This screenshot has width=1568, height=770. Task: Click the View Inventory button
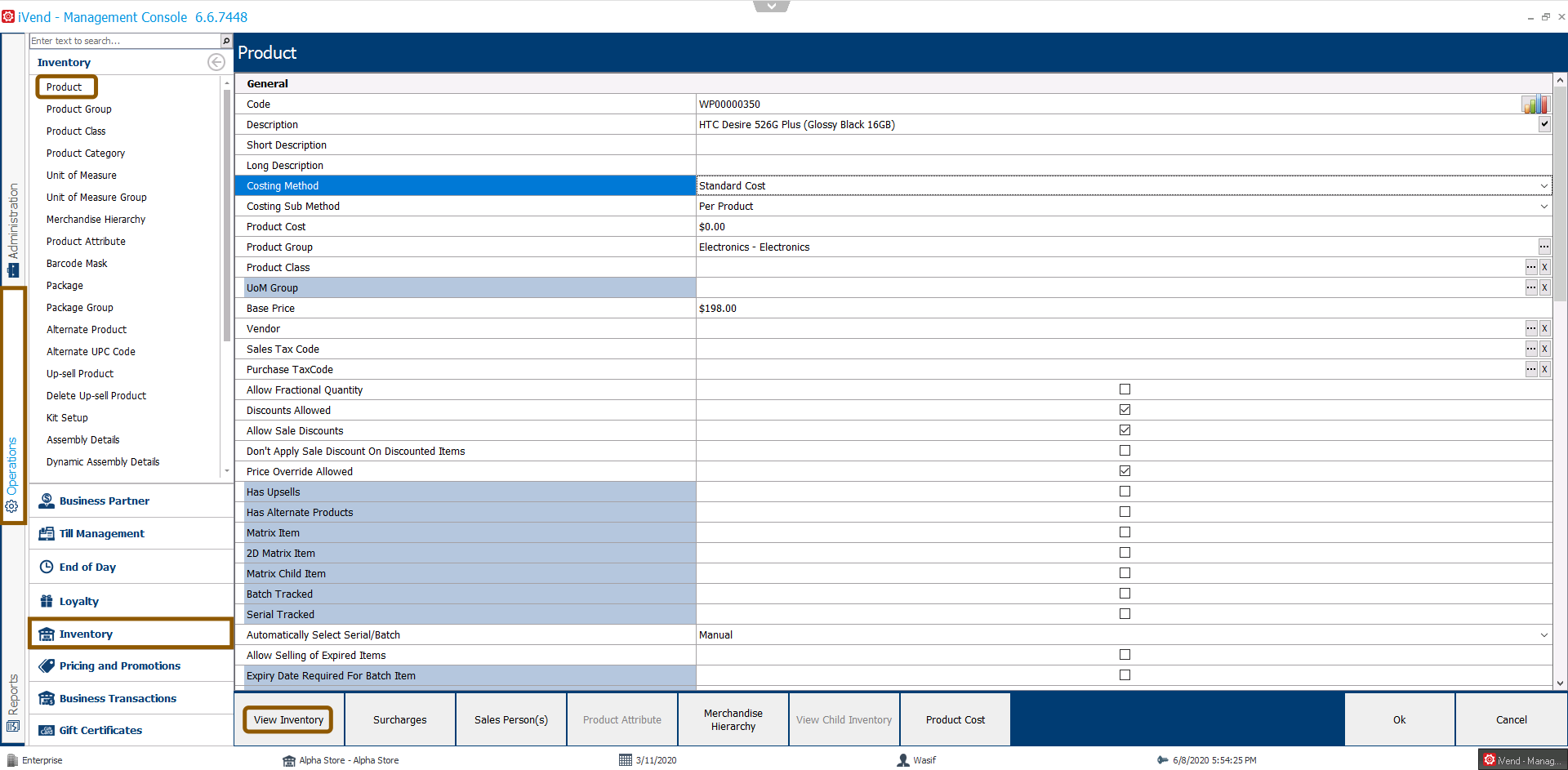pyautogui.click(x=288, y=719)
